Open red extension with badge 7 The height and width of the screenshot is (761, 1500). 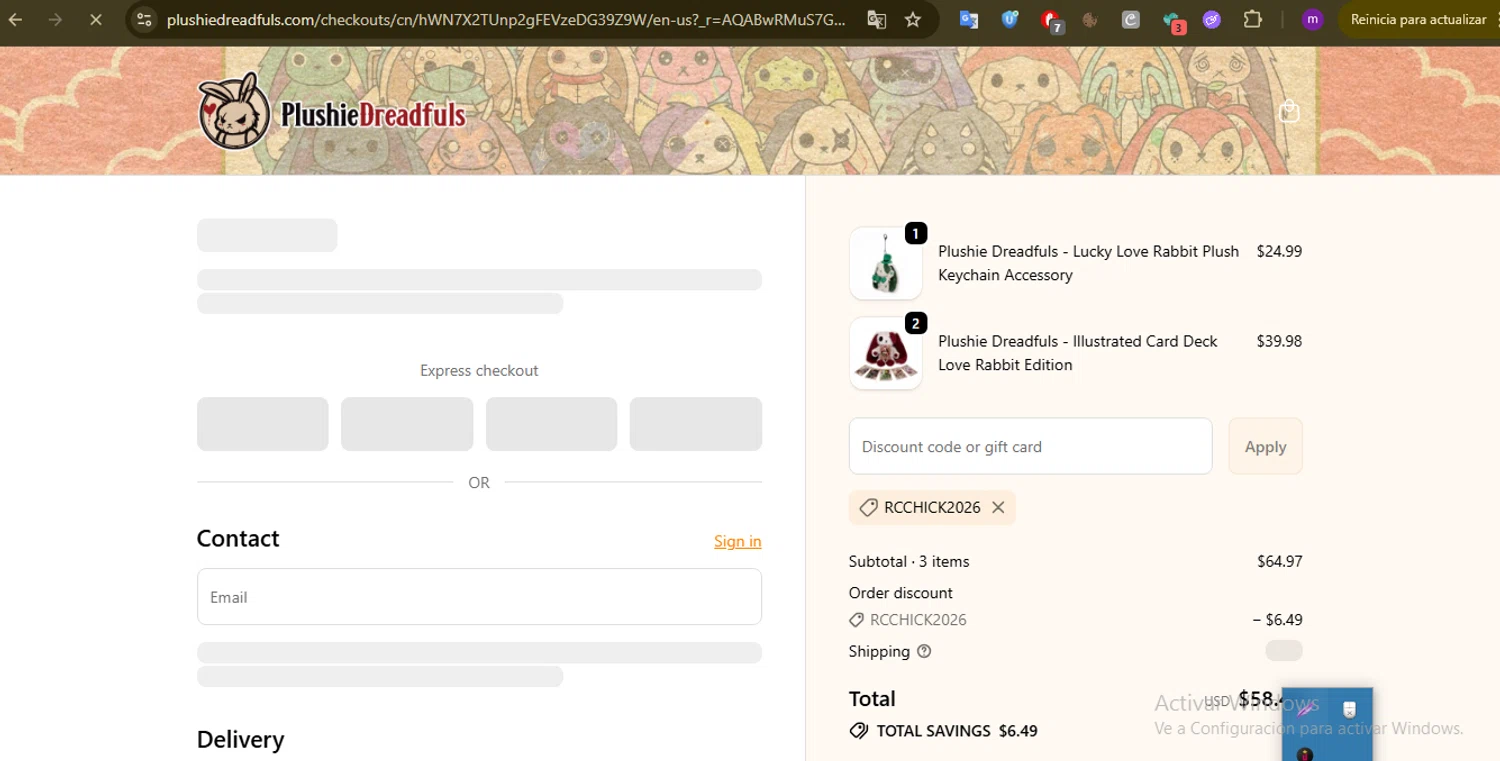[1051, 20]
